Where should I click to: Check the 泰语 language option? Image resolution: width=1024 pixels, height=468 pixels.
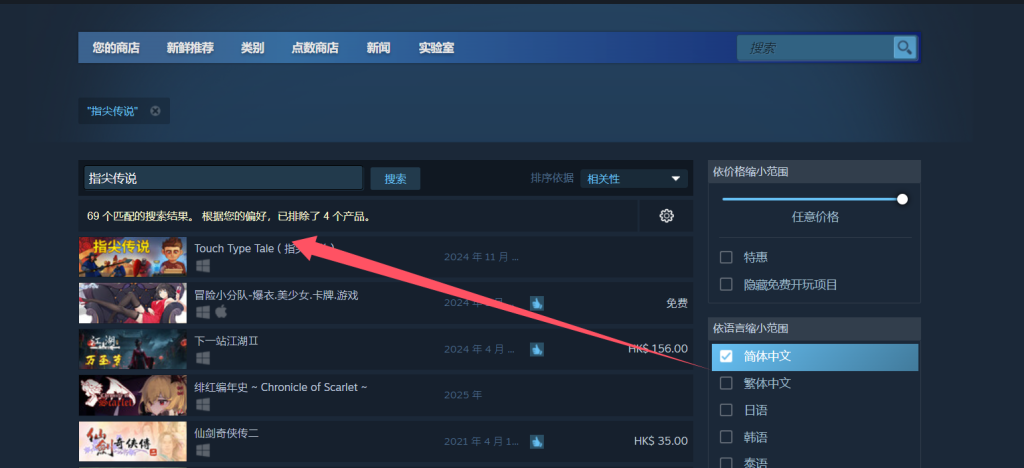point(726,462)
